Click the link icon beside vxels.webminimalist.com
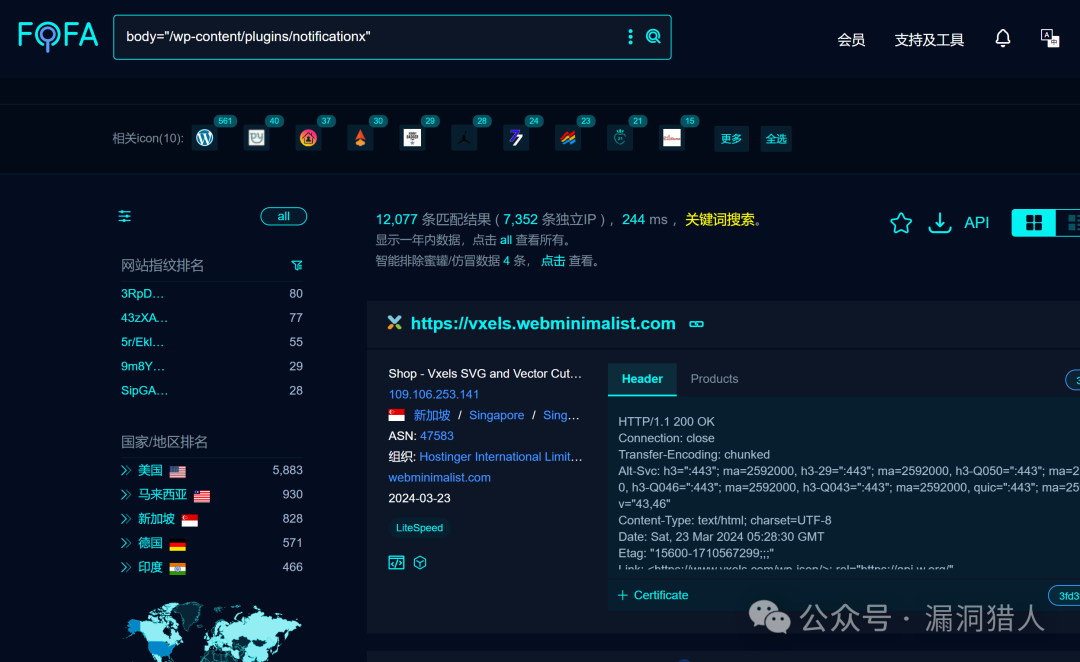Image resolution: width=1080 pixels, height=662 pixels. click(696, 324)
